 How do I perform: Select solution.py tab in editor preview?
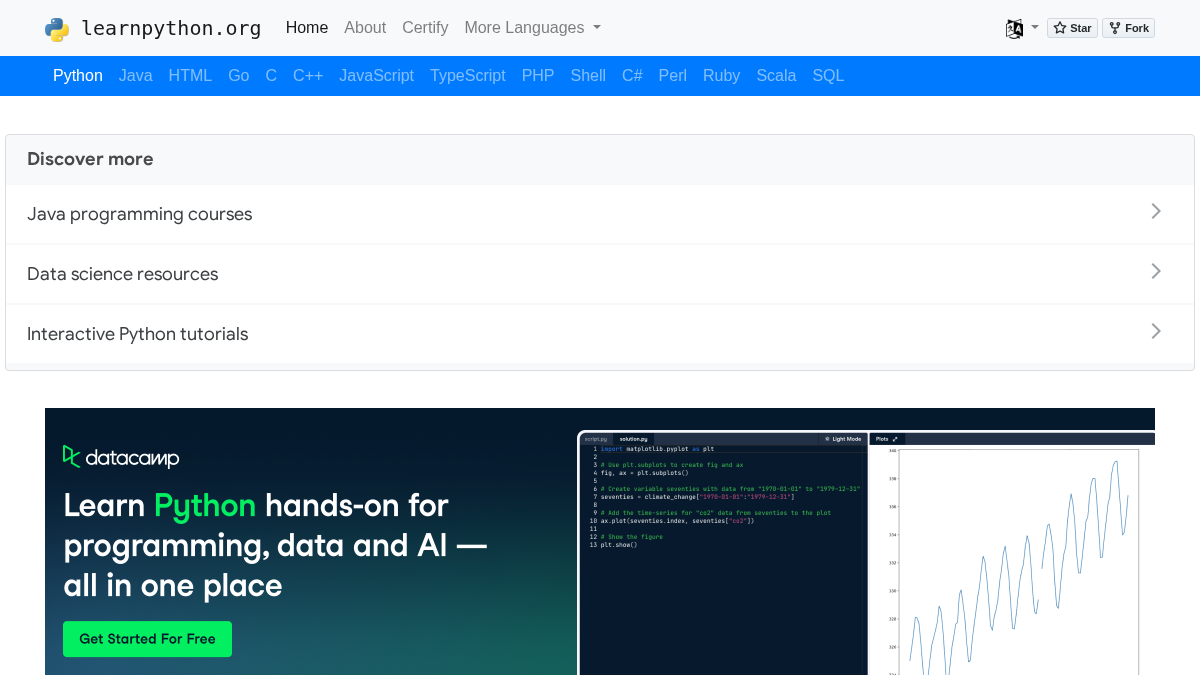point(633,439)
